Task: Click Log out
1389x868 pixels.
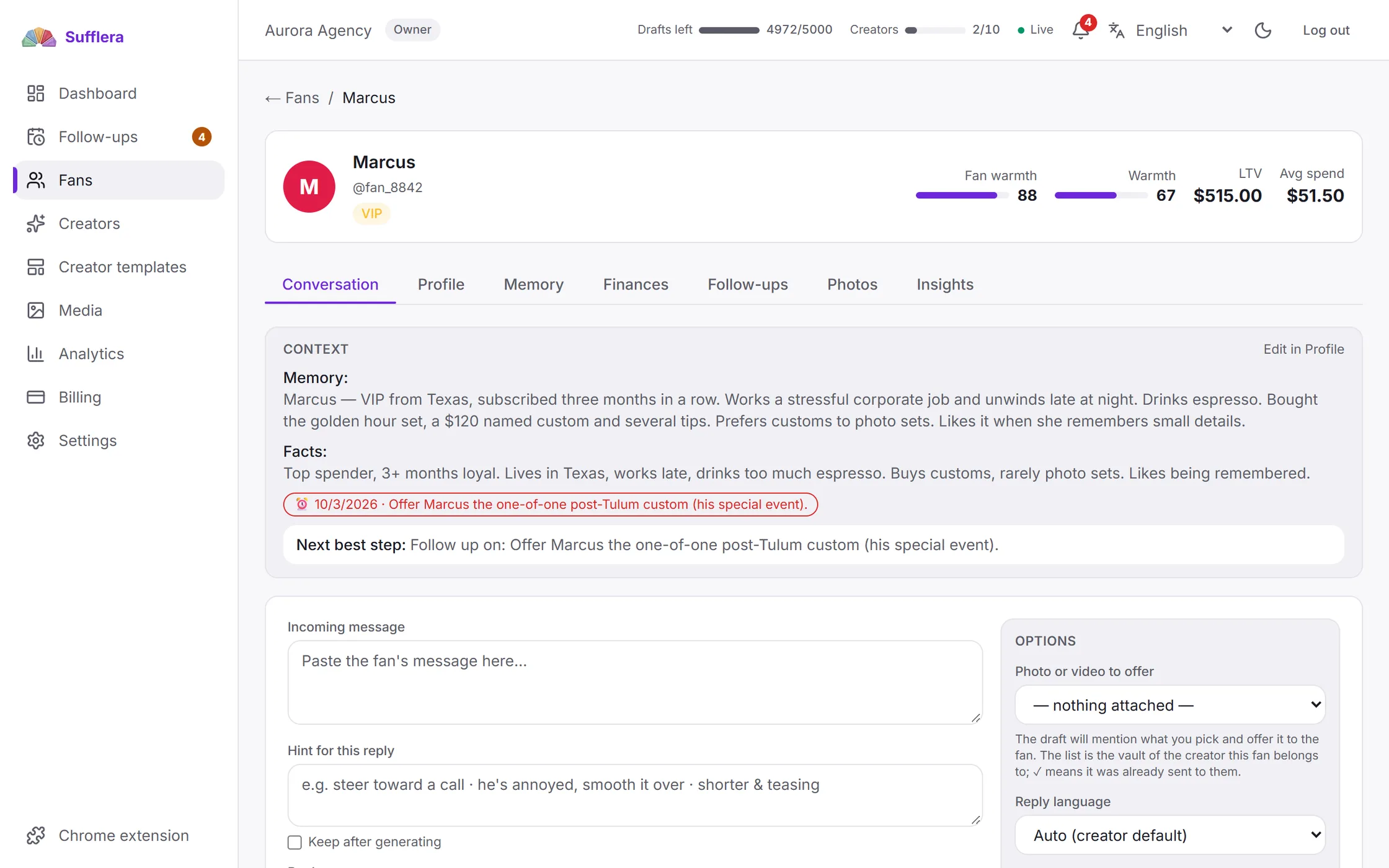Action: tap(1326, 30)
